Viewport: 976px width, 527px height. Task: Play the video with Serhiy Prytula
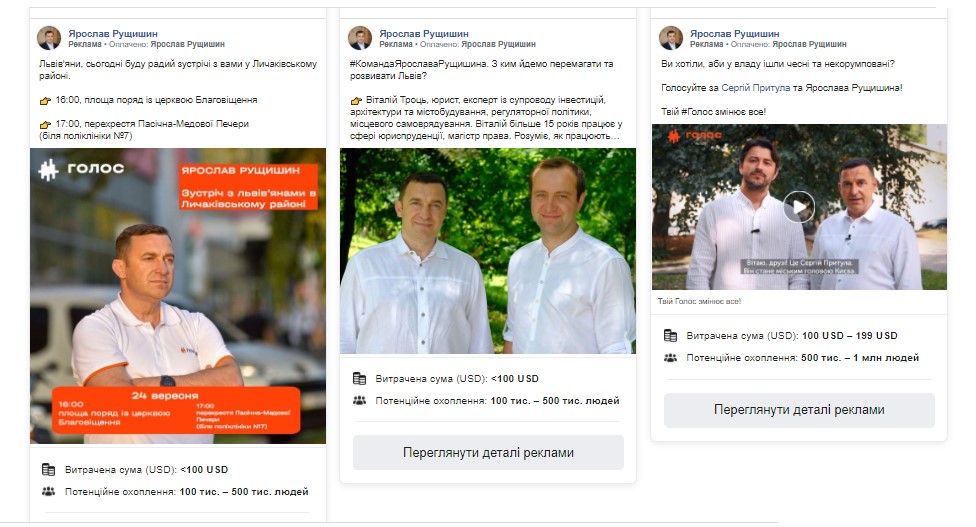[x=799, y=206]
